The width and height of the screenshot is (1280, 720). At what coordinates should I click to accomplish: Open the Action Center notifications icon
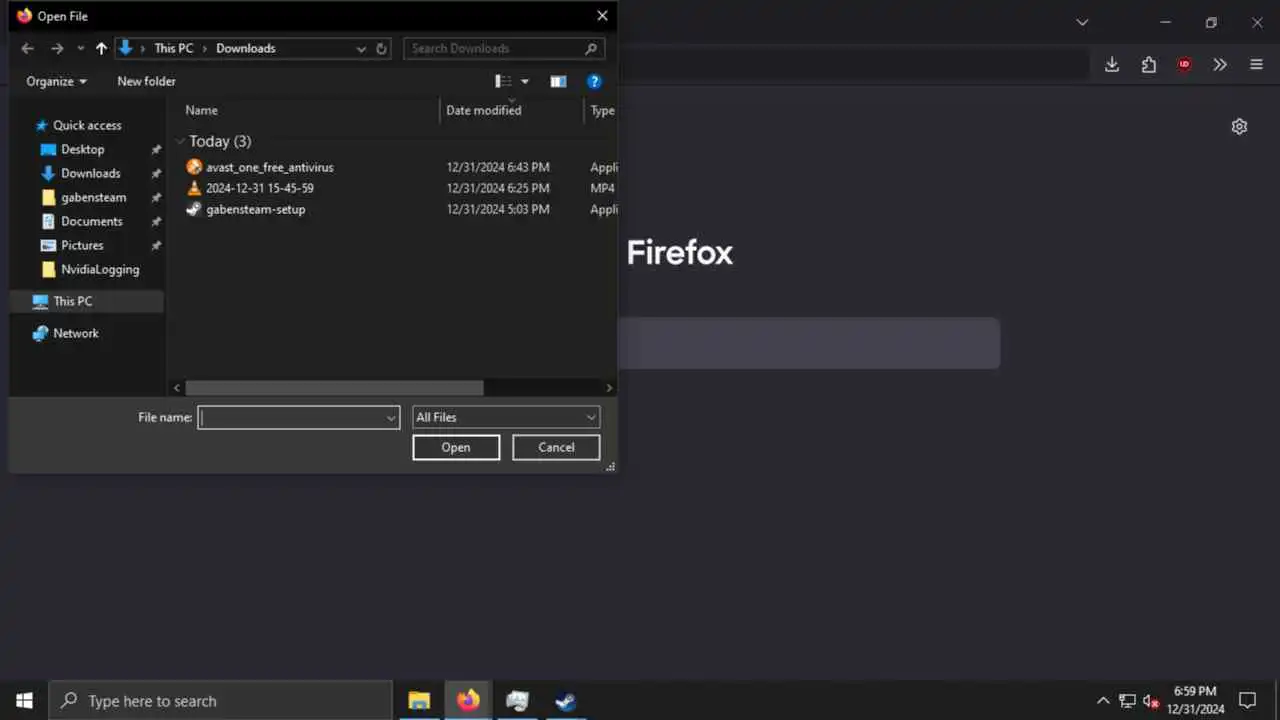[1248, 701]
